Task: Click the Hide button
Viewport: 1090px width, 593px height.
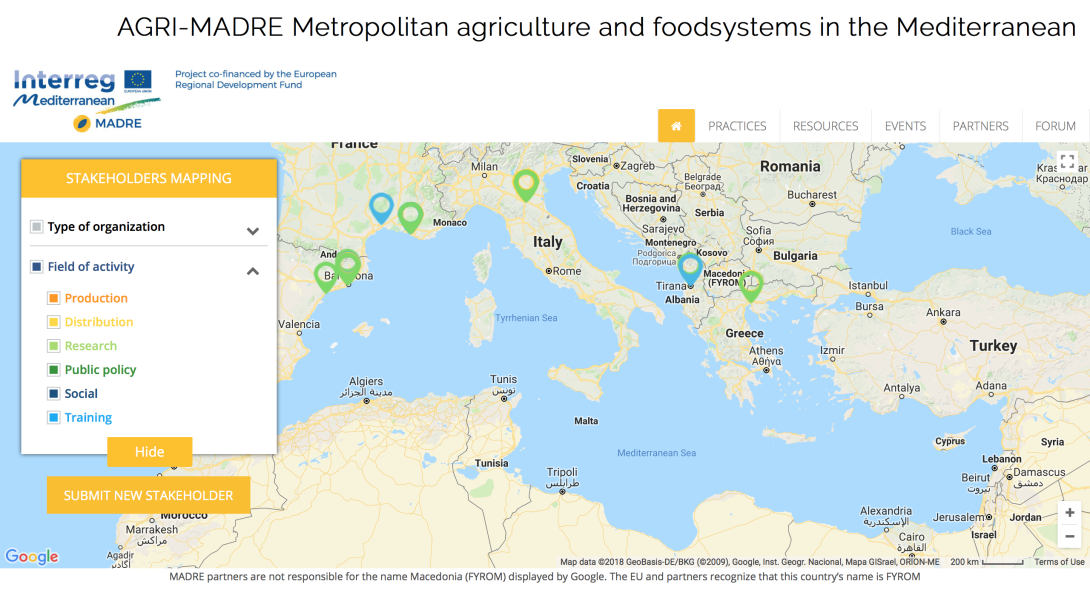Action: pyautogui.click(x=149, y=452)
